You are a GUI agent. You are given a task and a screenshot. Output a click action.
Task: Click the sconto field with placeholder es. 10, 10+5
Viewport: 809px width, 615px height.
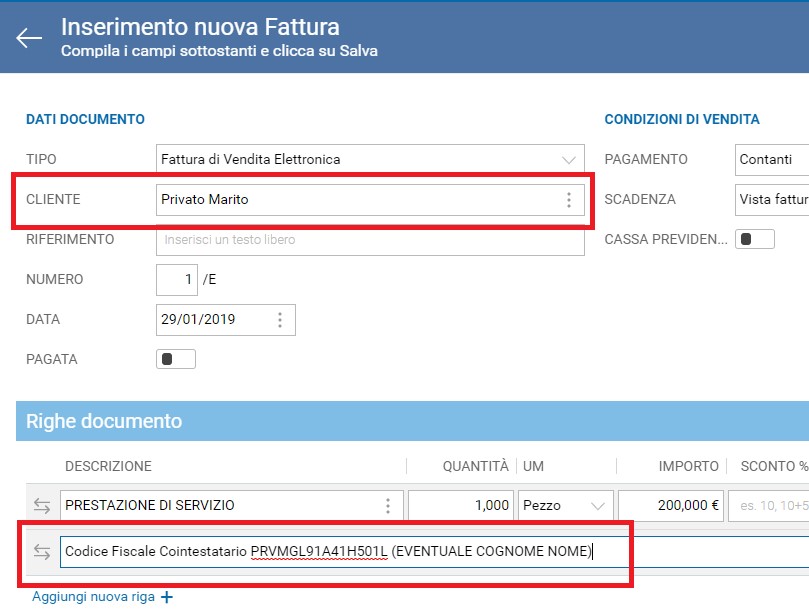click(x=769, y=505)
